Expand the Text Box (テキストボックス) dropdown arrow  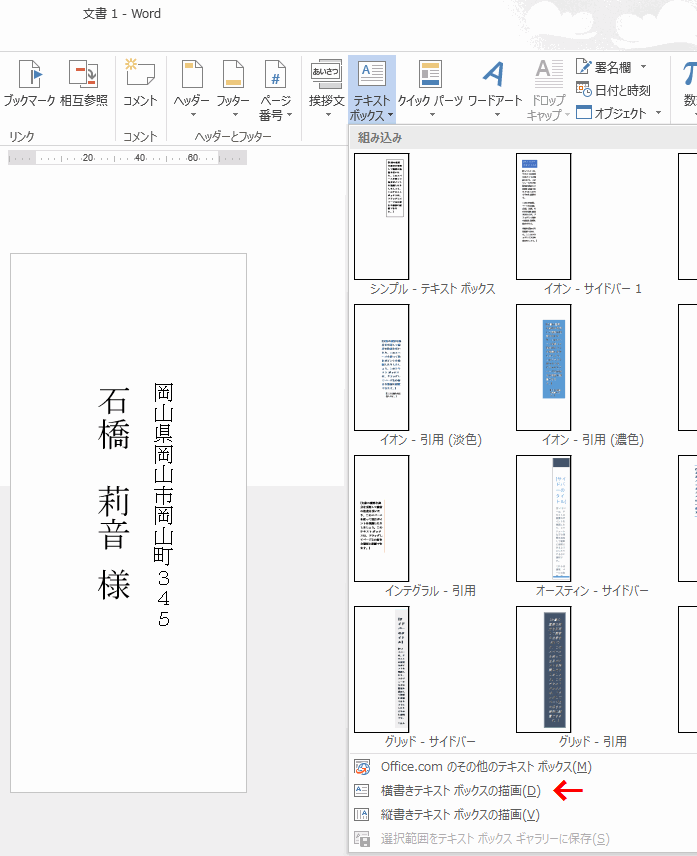tap(391, 115)
